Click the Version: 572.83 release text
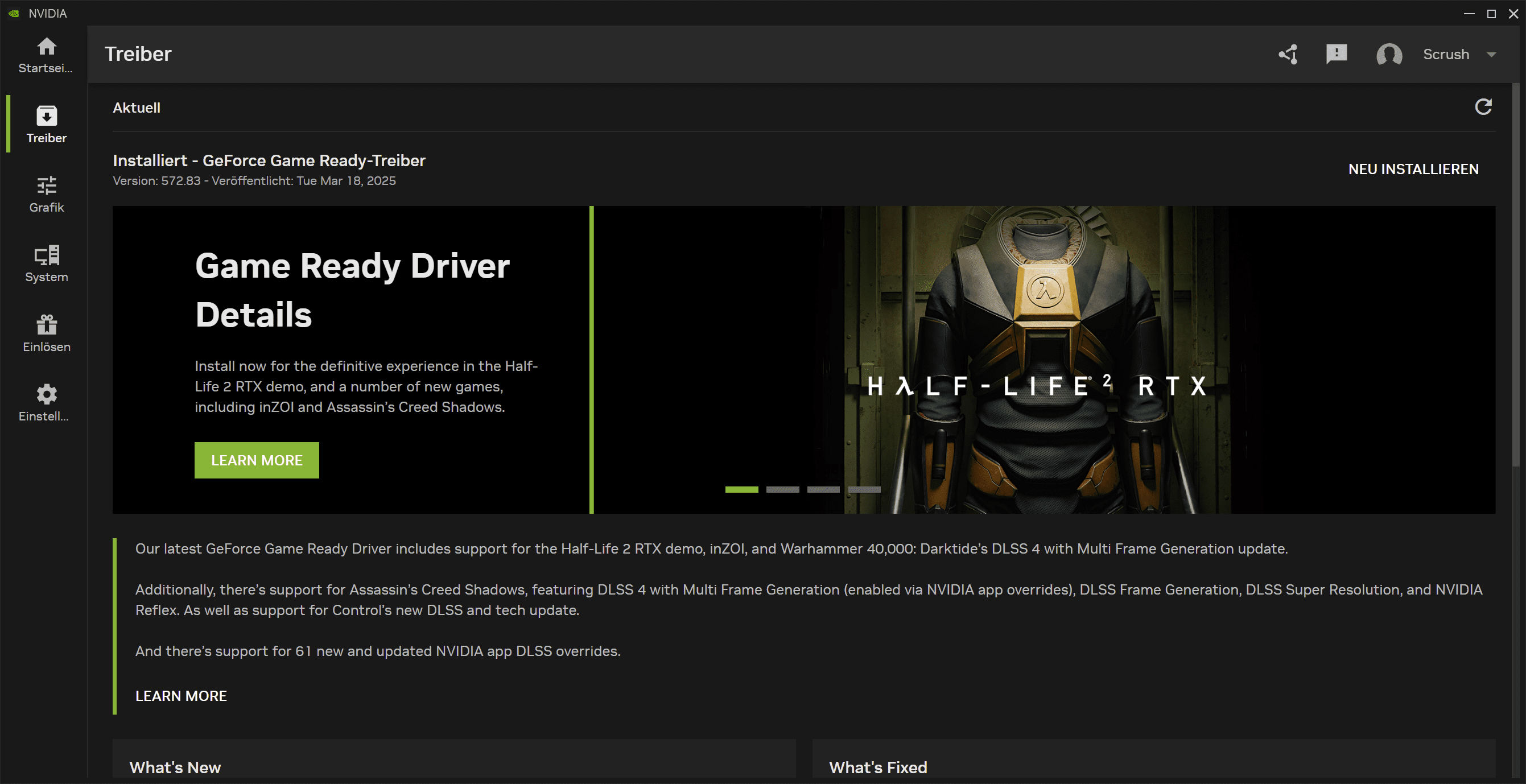 pos(254,180)
